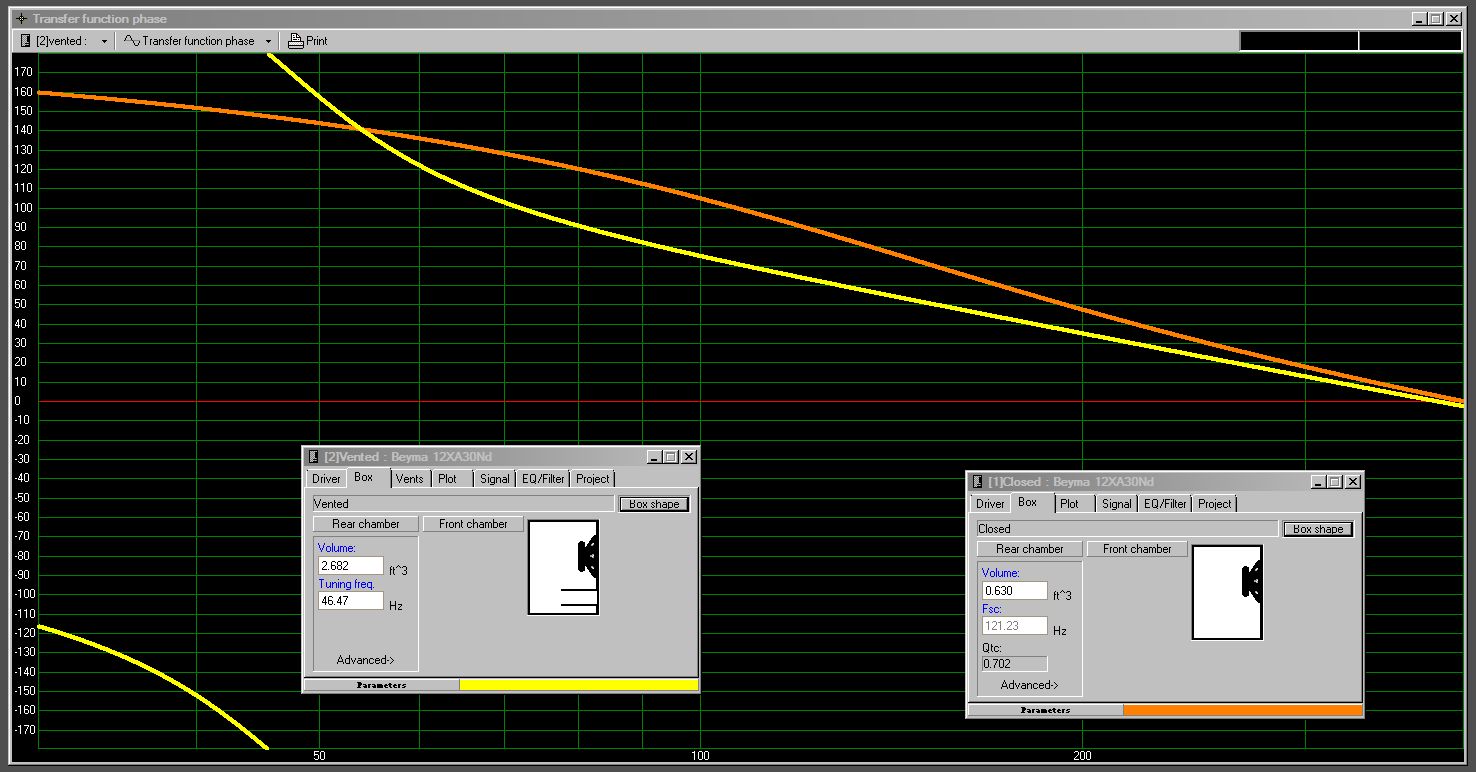Click the Qtc field showing 0.702
Viewport: 1476px width, 772px height.
1014,663
